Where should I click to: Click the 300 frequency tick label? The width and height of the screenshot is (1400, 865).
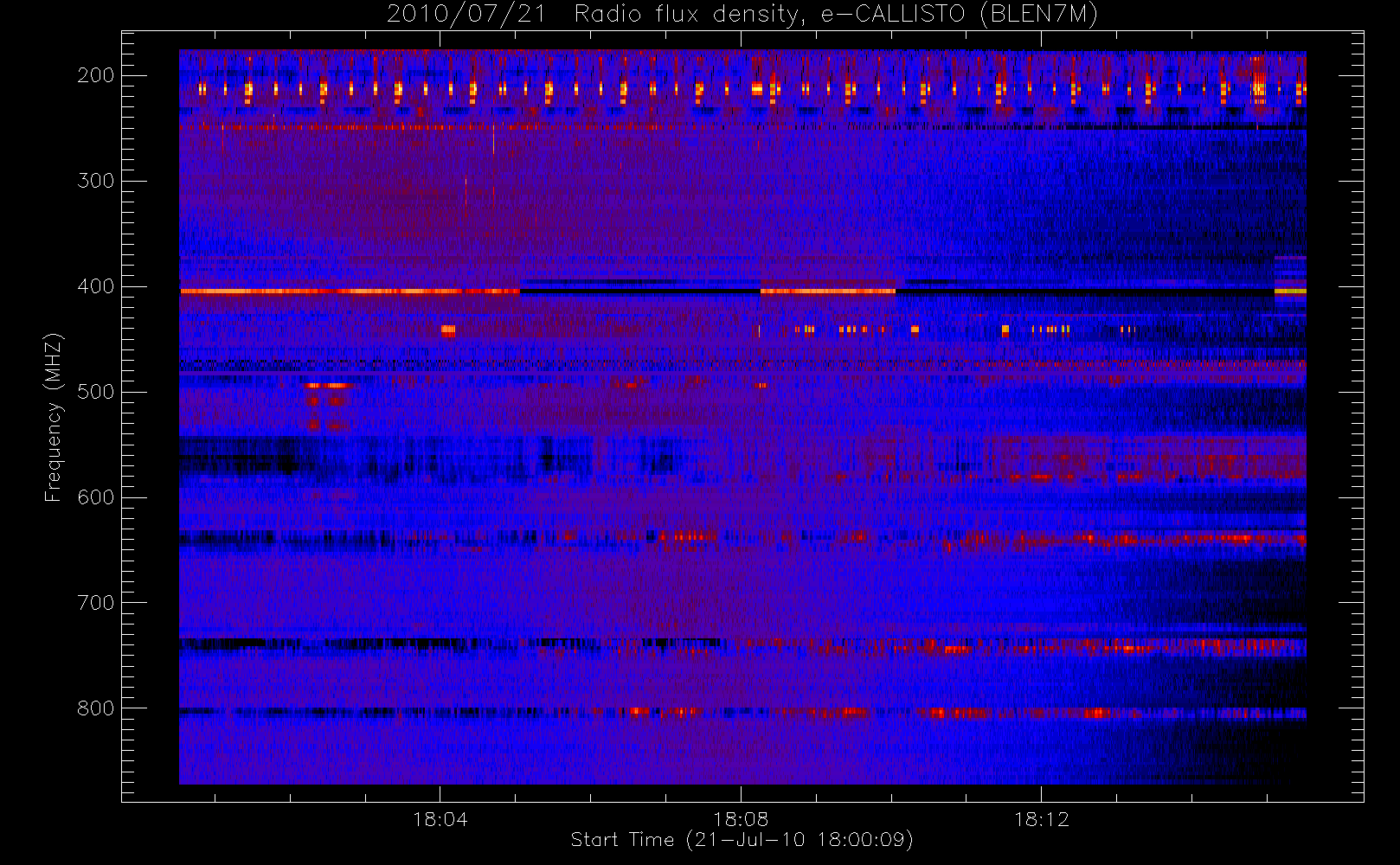[x=95, y=181]
